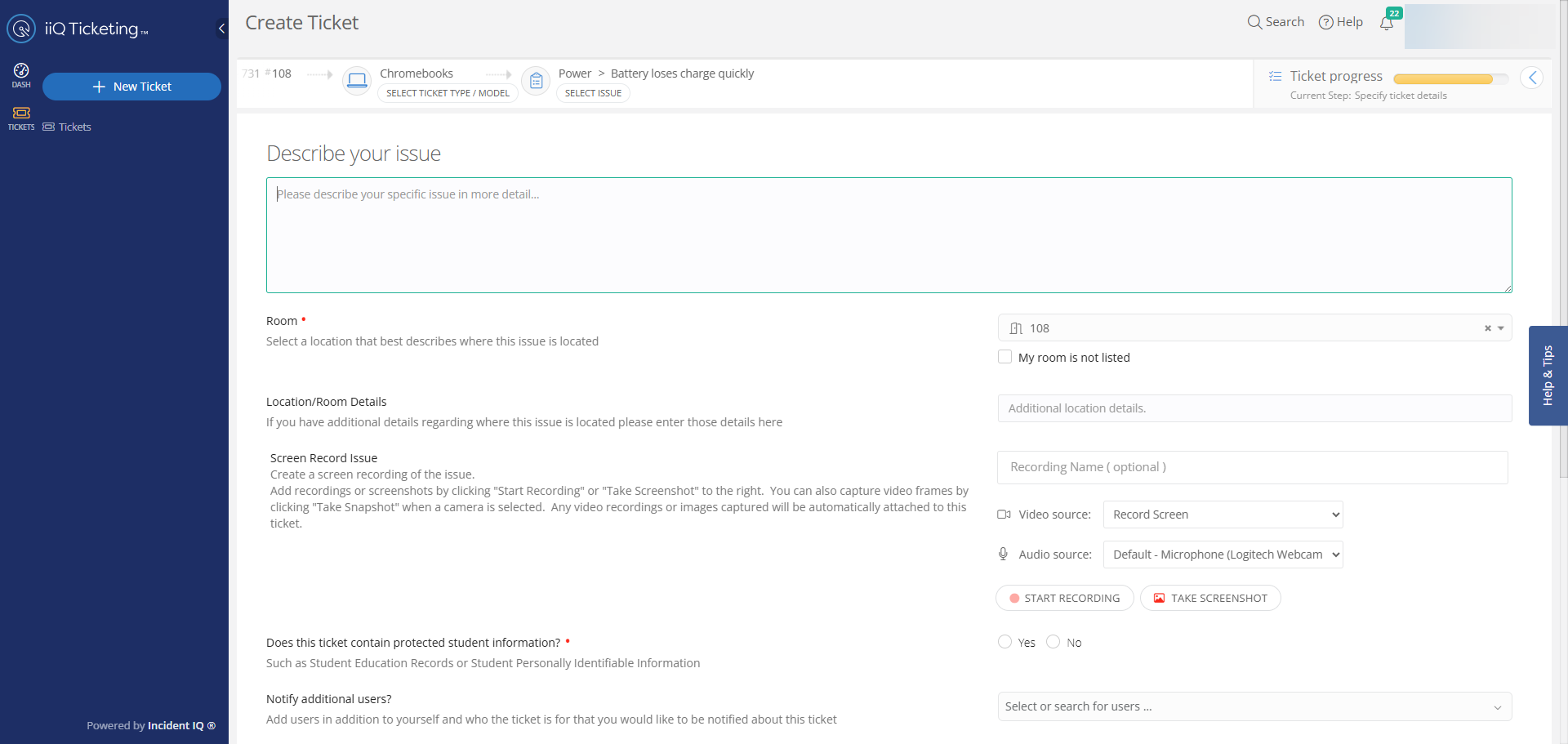The width and height of the screenshot is (1568, 744).
Task: Collapse the Ticket progress panel arrow
Action: tap(1531, 78)
